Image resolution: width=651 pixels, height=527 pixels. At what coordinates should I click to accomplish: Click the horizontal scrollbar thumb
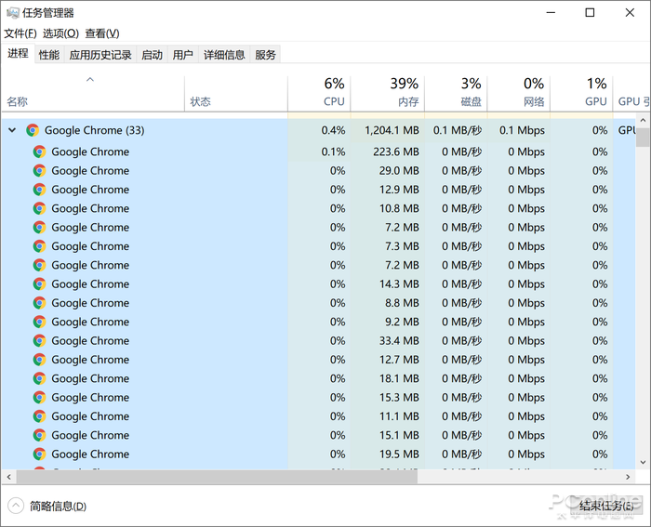[217, 477]
